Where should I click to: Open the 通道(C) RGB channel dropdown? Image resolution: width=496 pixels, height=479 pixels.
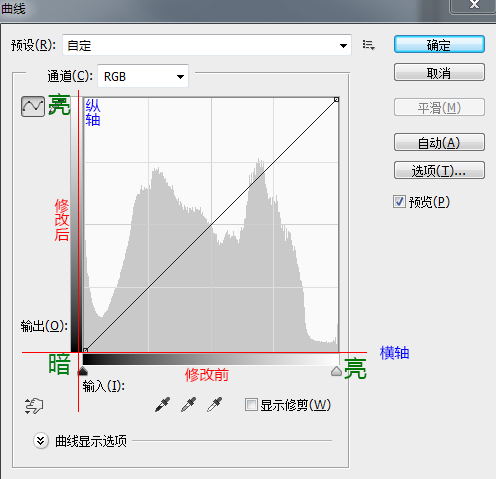point(143,77)
